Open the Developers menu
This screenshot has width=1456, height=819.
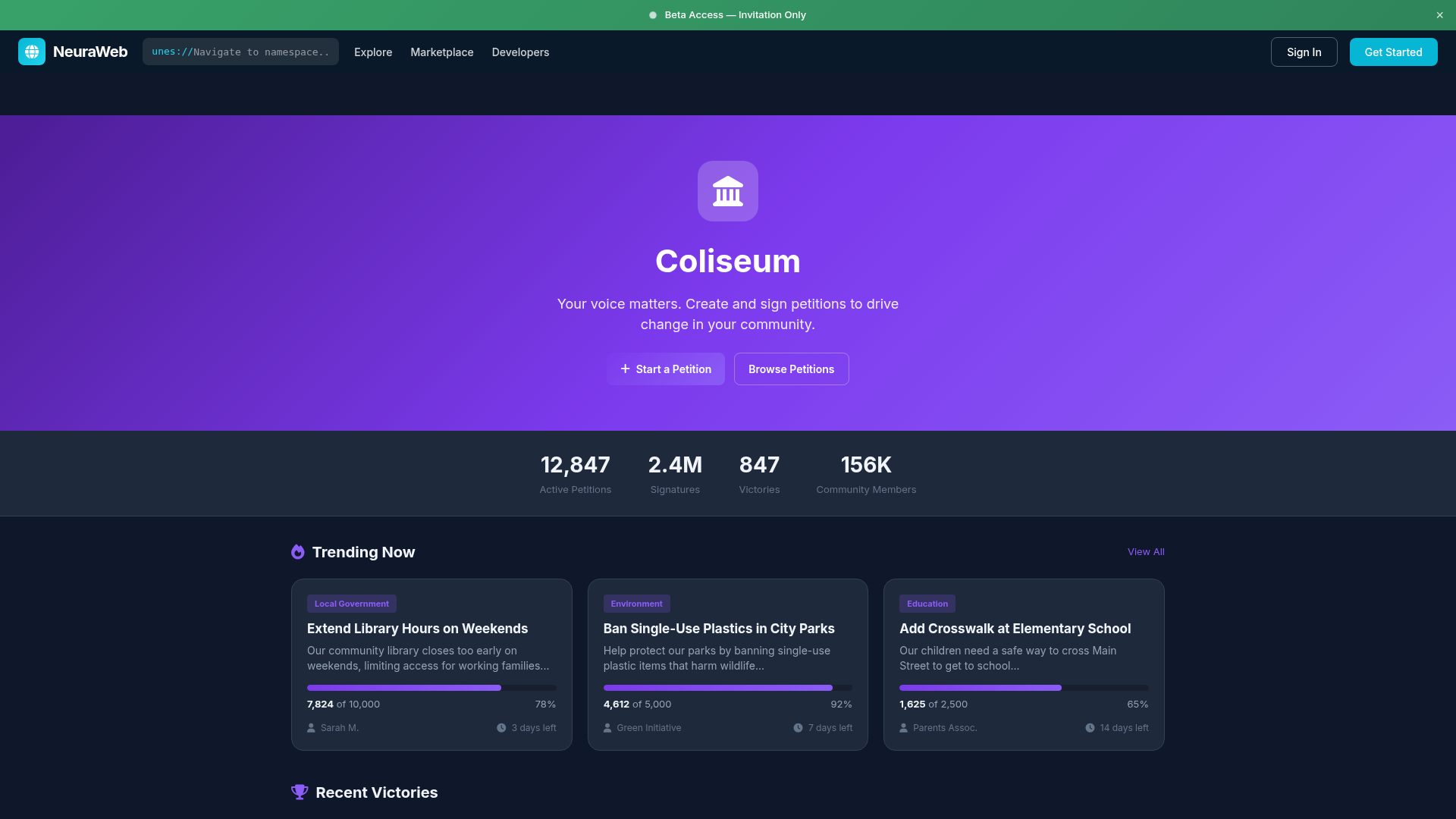tap(520, 52)
